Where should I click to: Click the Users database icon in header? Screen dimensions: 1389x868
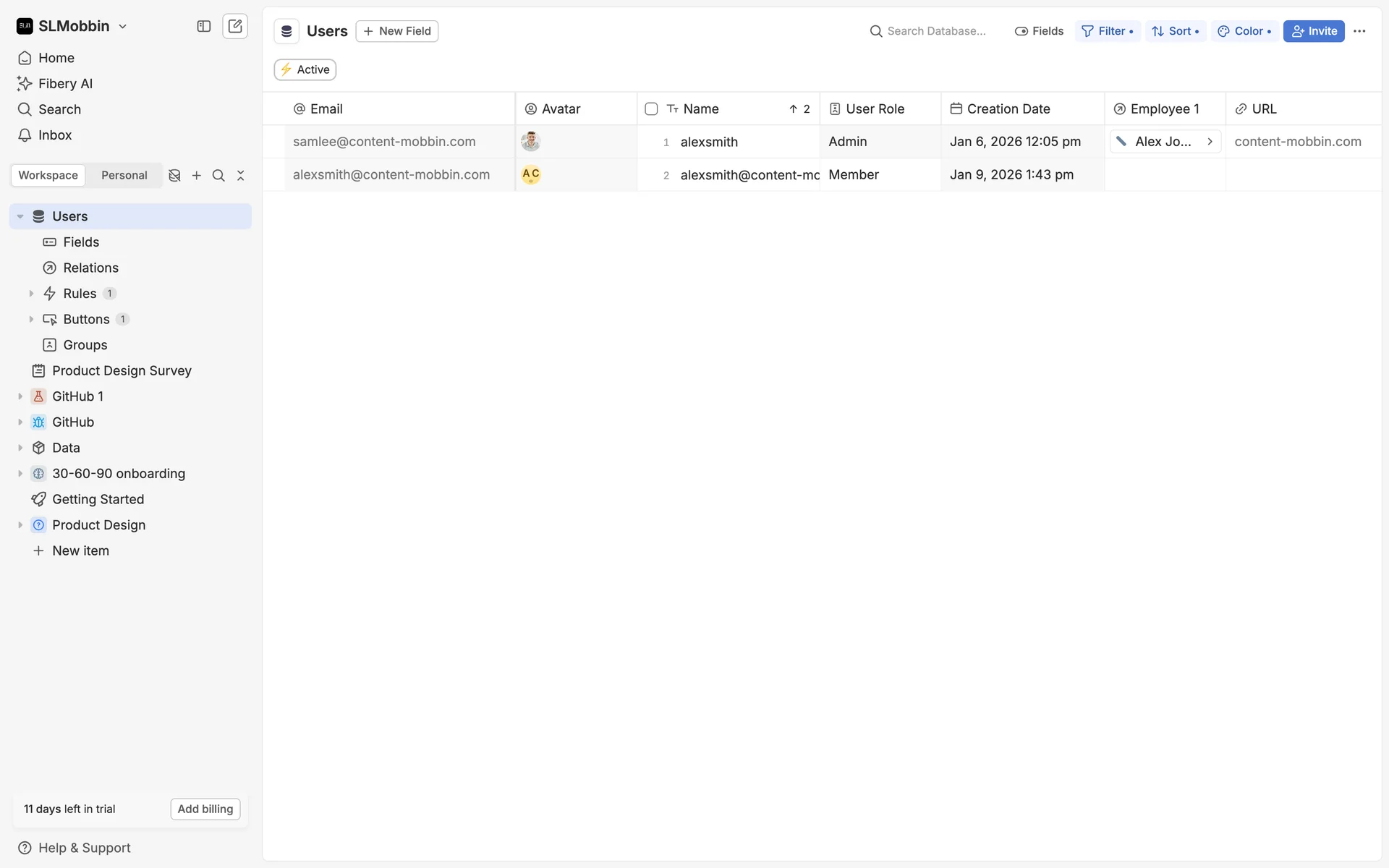(x=286, y=31)
